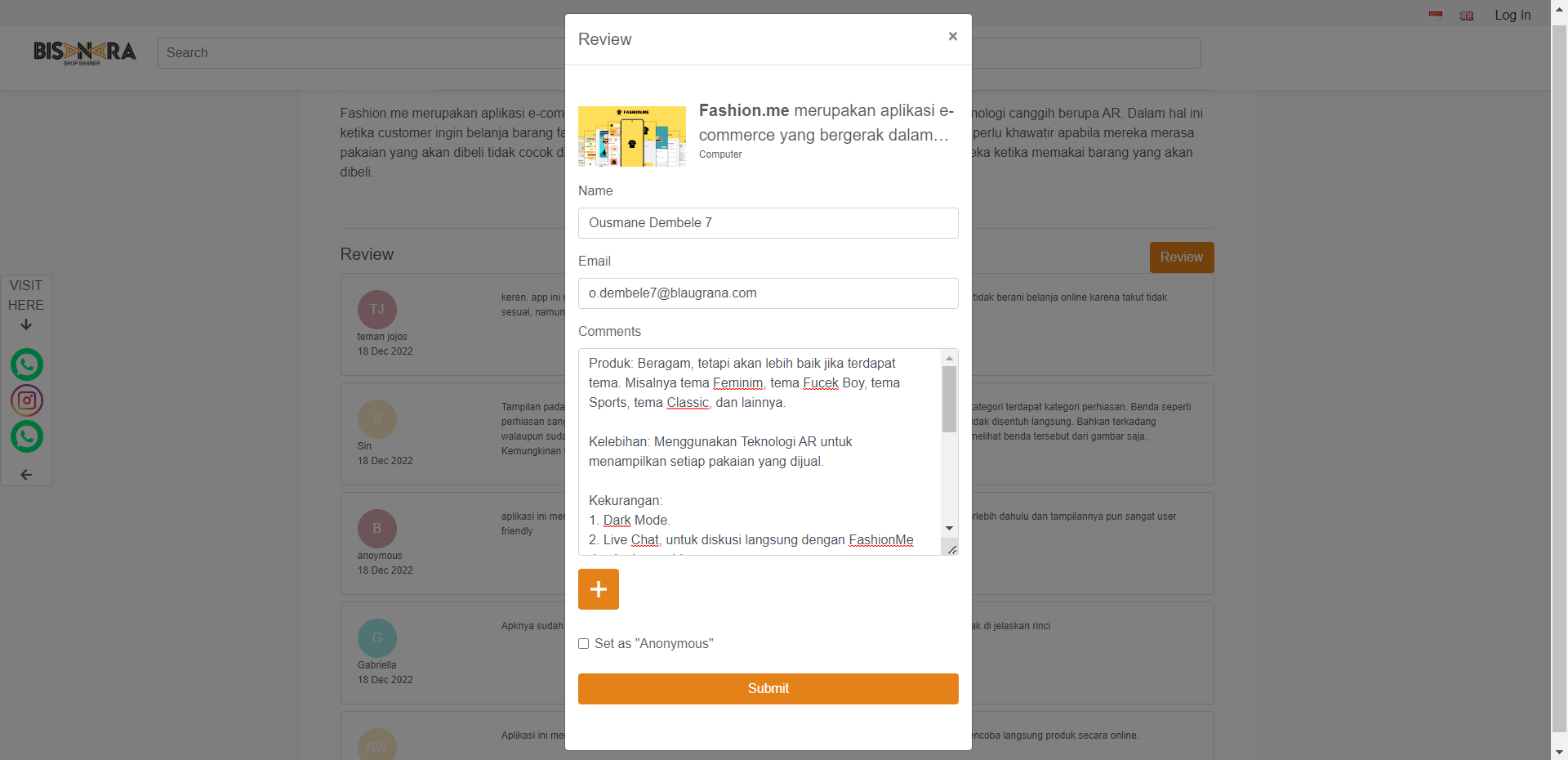The width and height of the screenshot is (1568, 760).
Task: Click the Review dialog title
Action: [x=605, y=39]
